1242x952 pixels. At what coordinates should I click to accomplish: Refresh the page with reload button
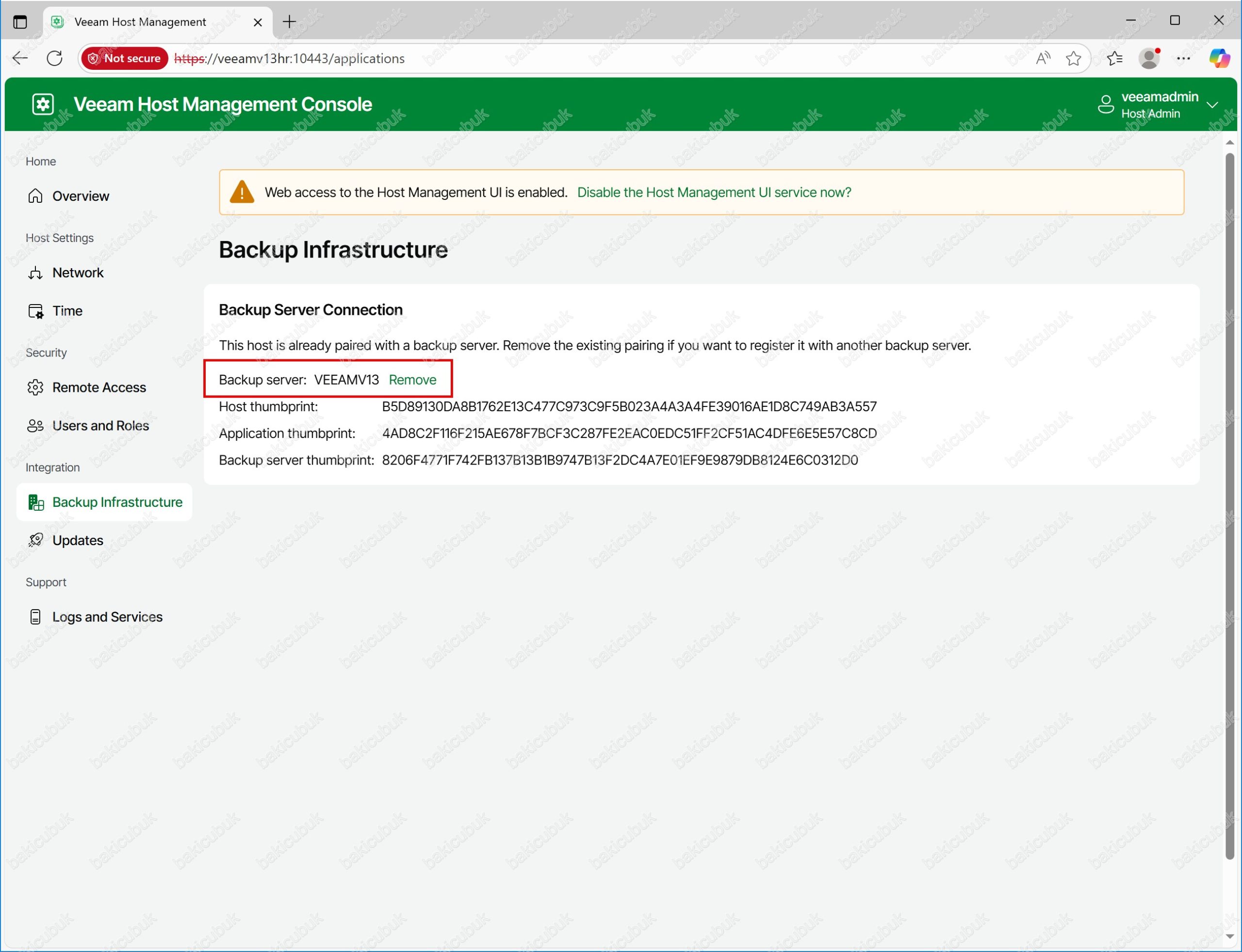tap(54, 58)
